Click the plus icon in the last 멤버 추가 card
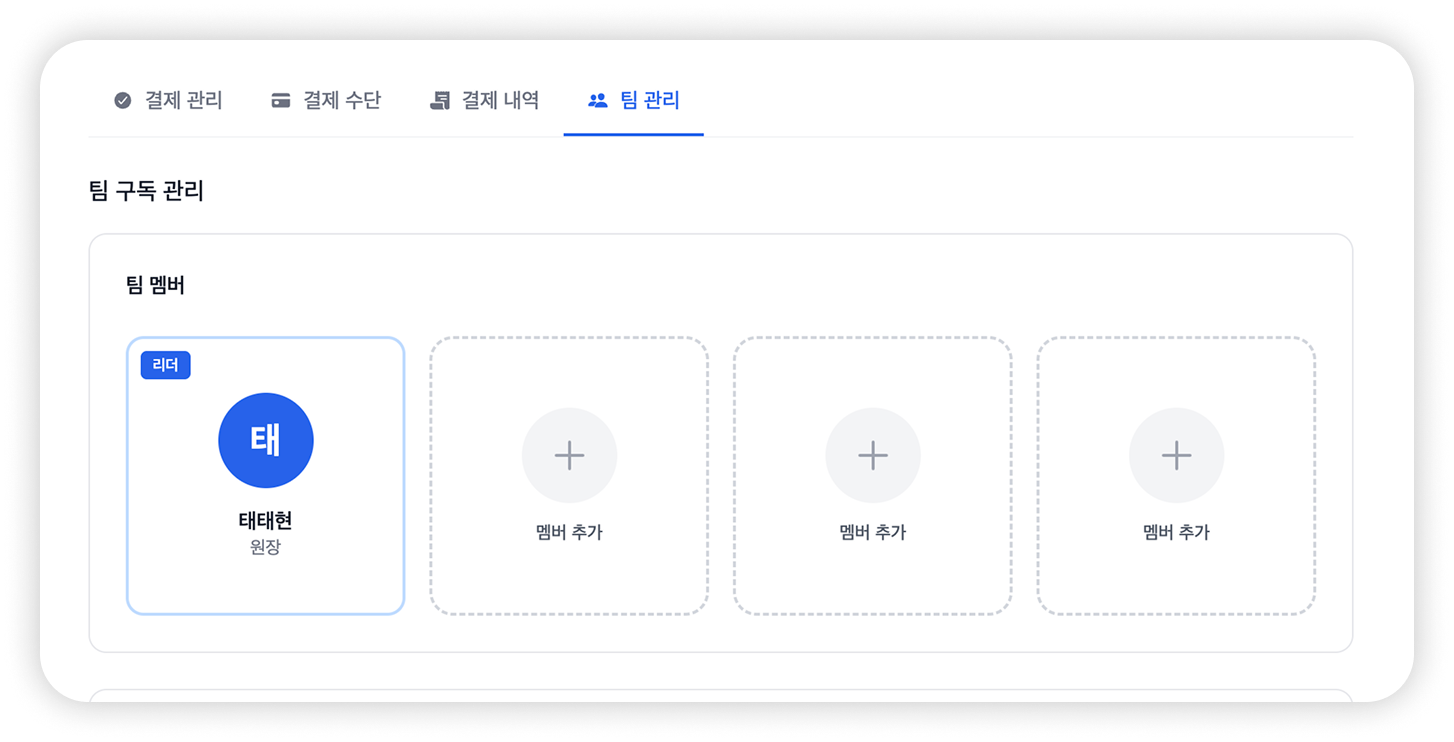The width and height of the screenshot is (1454, 742). tap(1176, 454)
